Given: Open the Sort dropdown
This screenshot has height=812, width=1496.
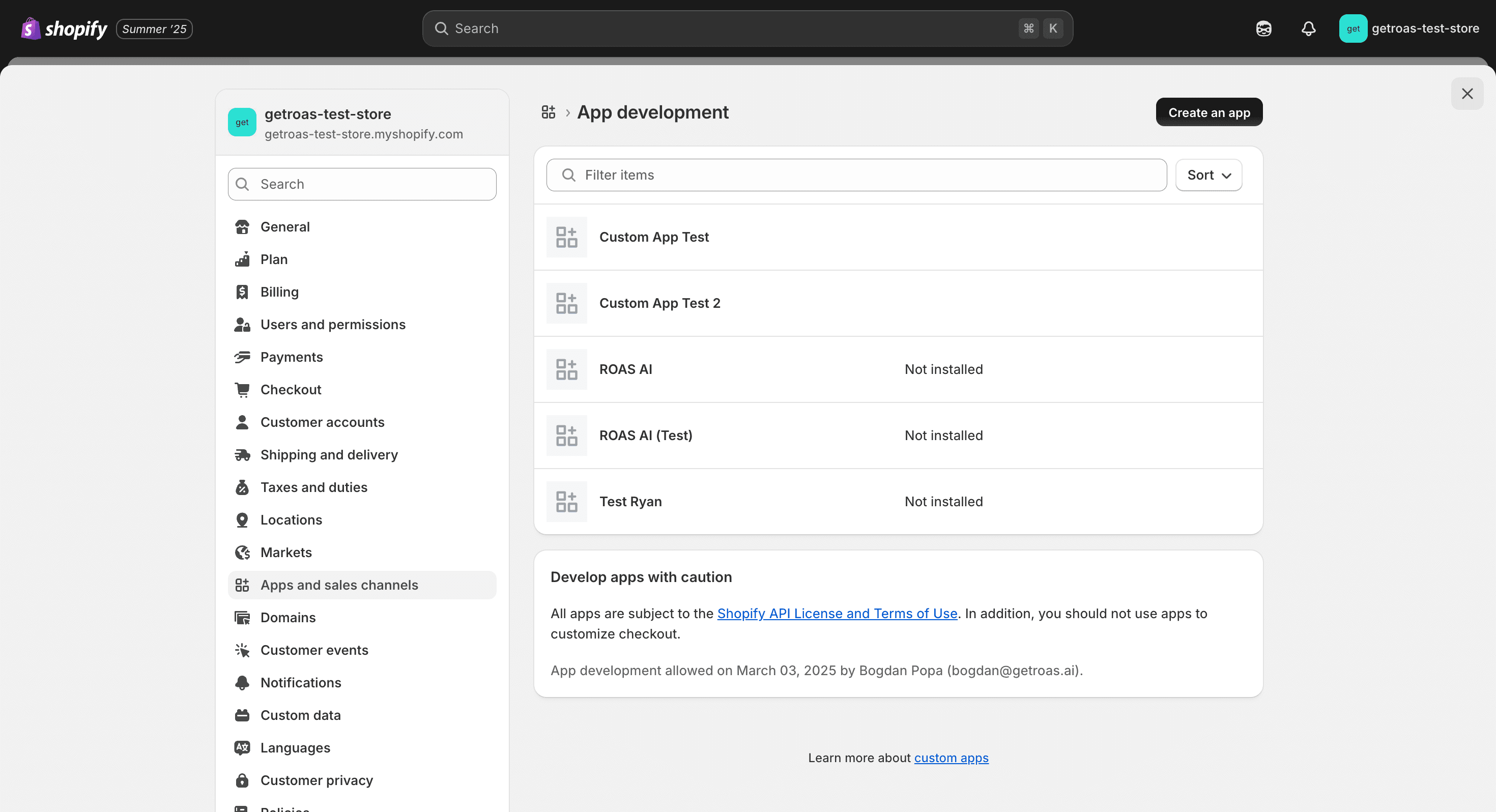Looking at the screenshot, I should 1209,175.
